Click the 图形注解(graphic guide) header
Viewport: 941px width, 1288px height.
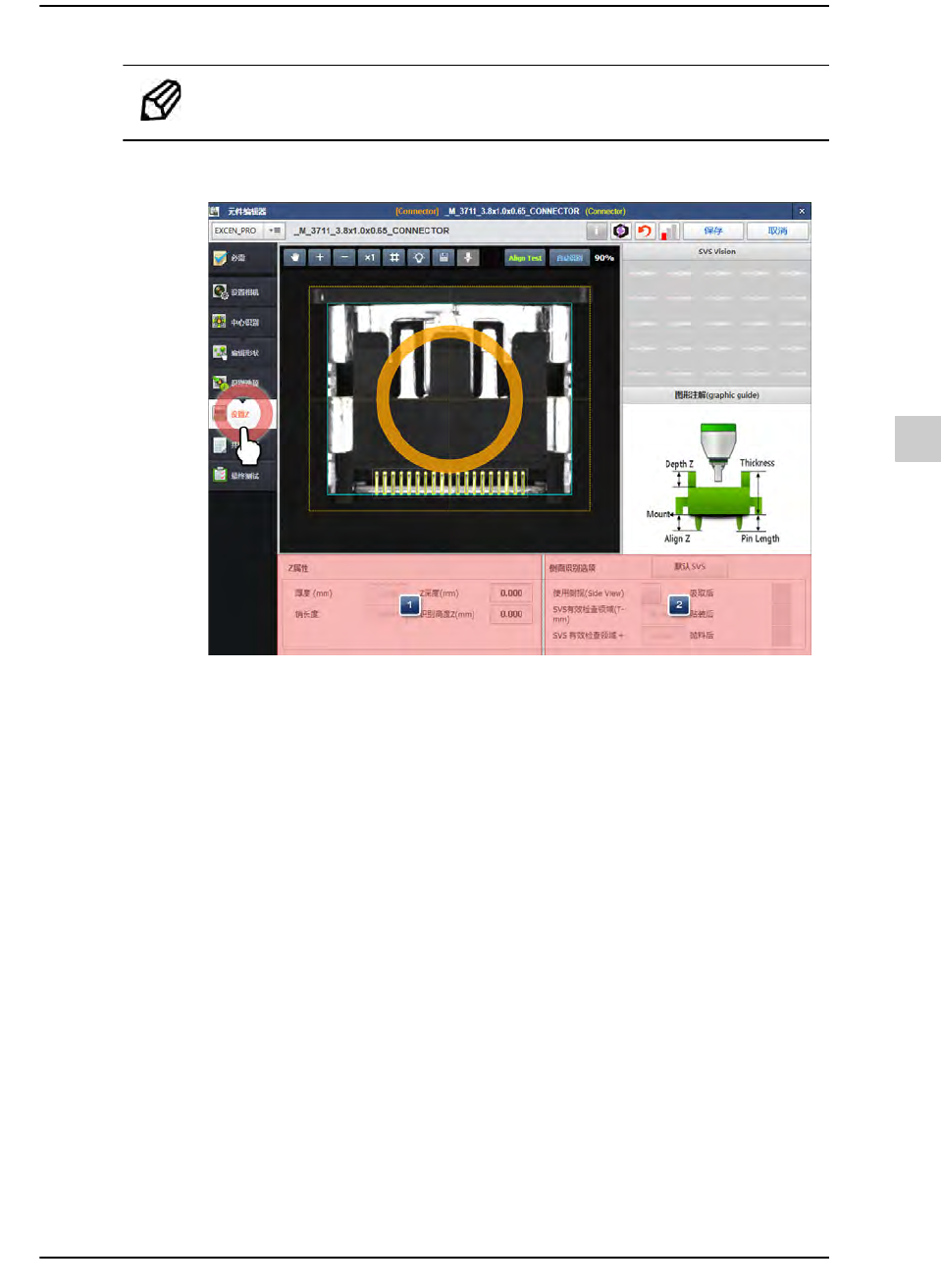pyautogui.click(x=716, y=395)
